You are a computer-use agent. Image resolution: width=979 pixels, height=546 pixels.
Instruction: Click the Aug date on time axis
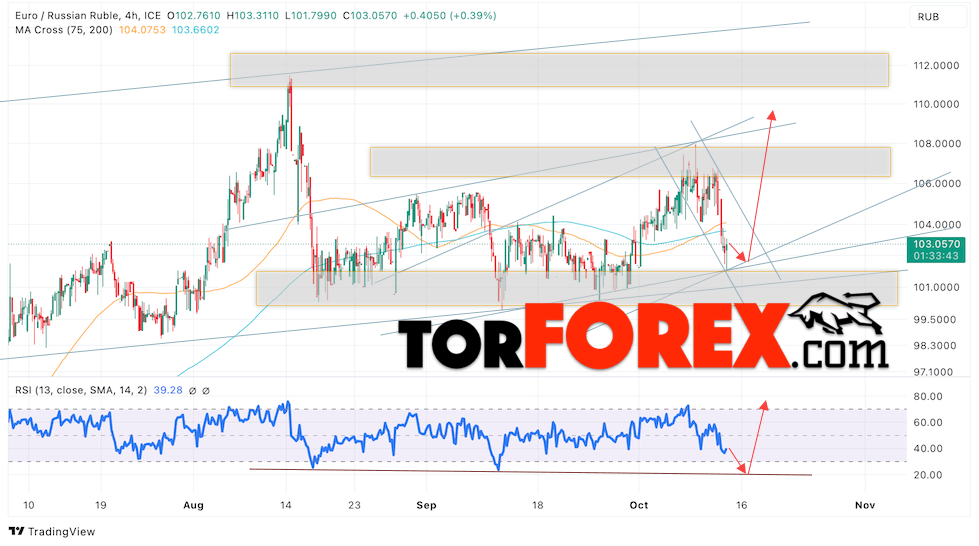pos(194,505)
